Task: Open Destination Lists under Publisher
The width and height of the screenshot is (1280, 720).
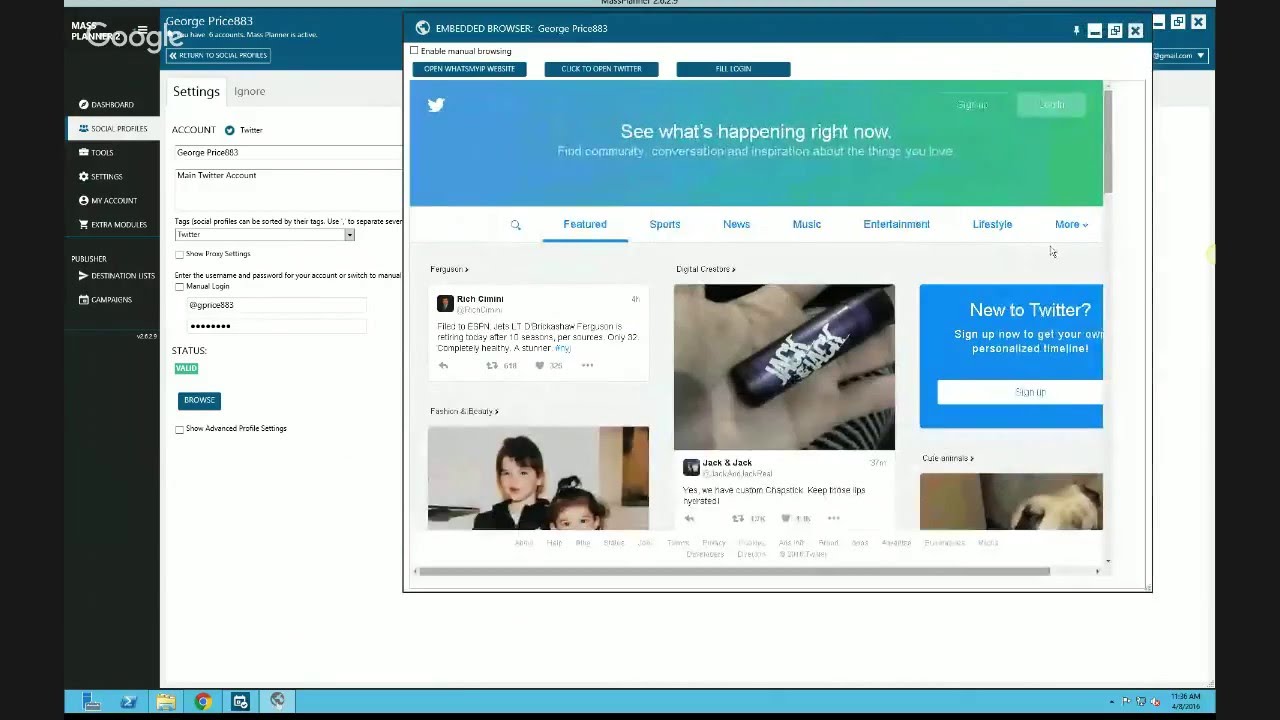Action: pos(117,275)
